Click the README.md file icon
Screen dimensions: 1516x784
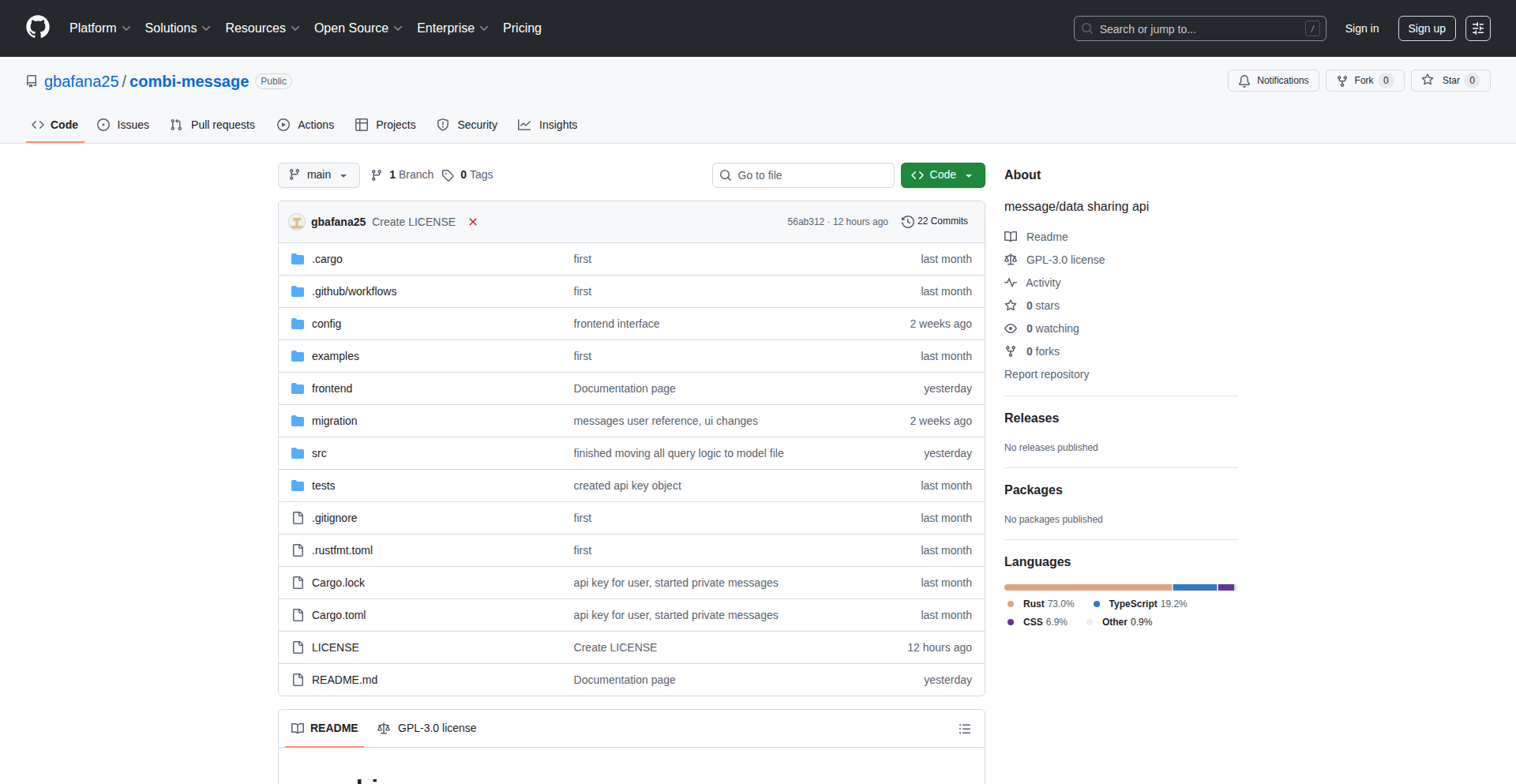298,680
